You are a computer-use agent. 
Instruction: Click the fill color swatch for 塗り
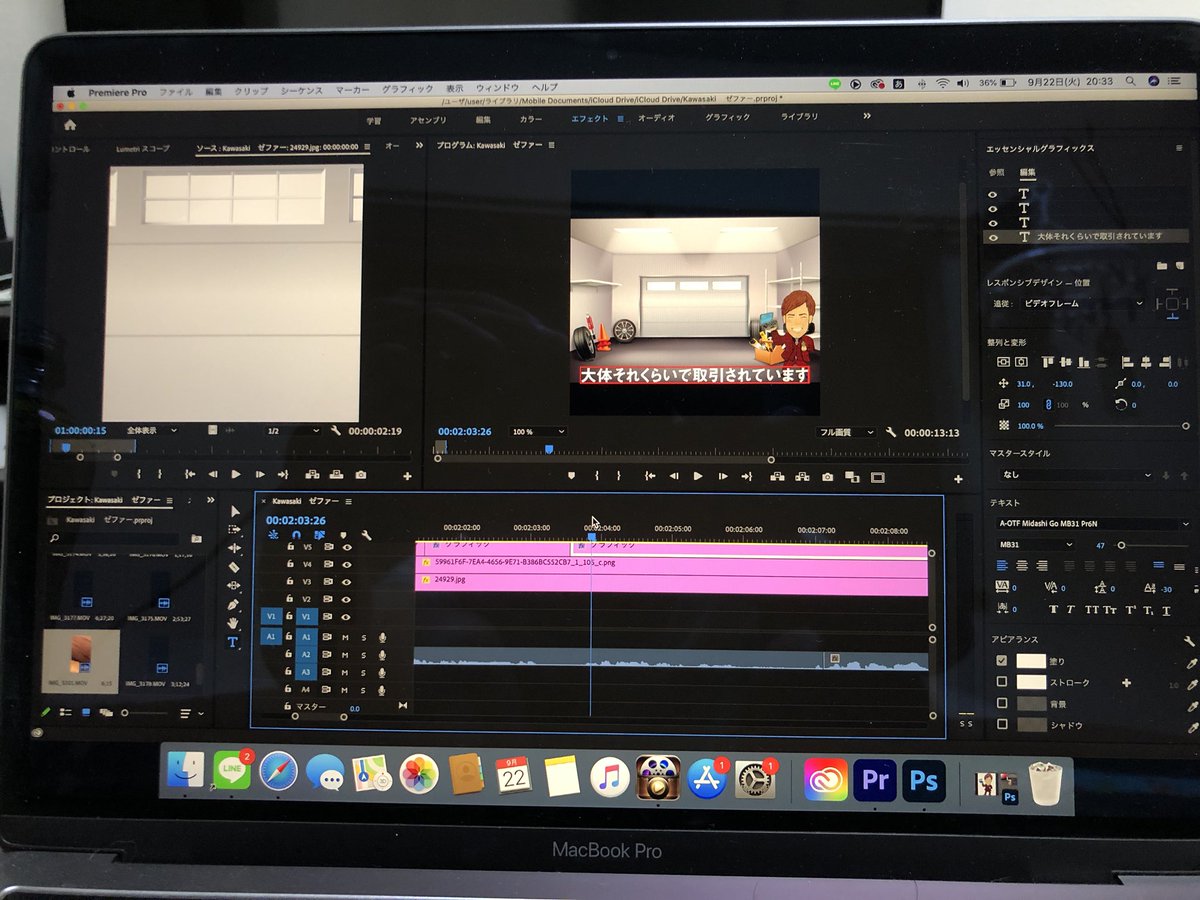(1030, 661)
